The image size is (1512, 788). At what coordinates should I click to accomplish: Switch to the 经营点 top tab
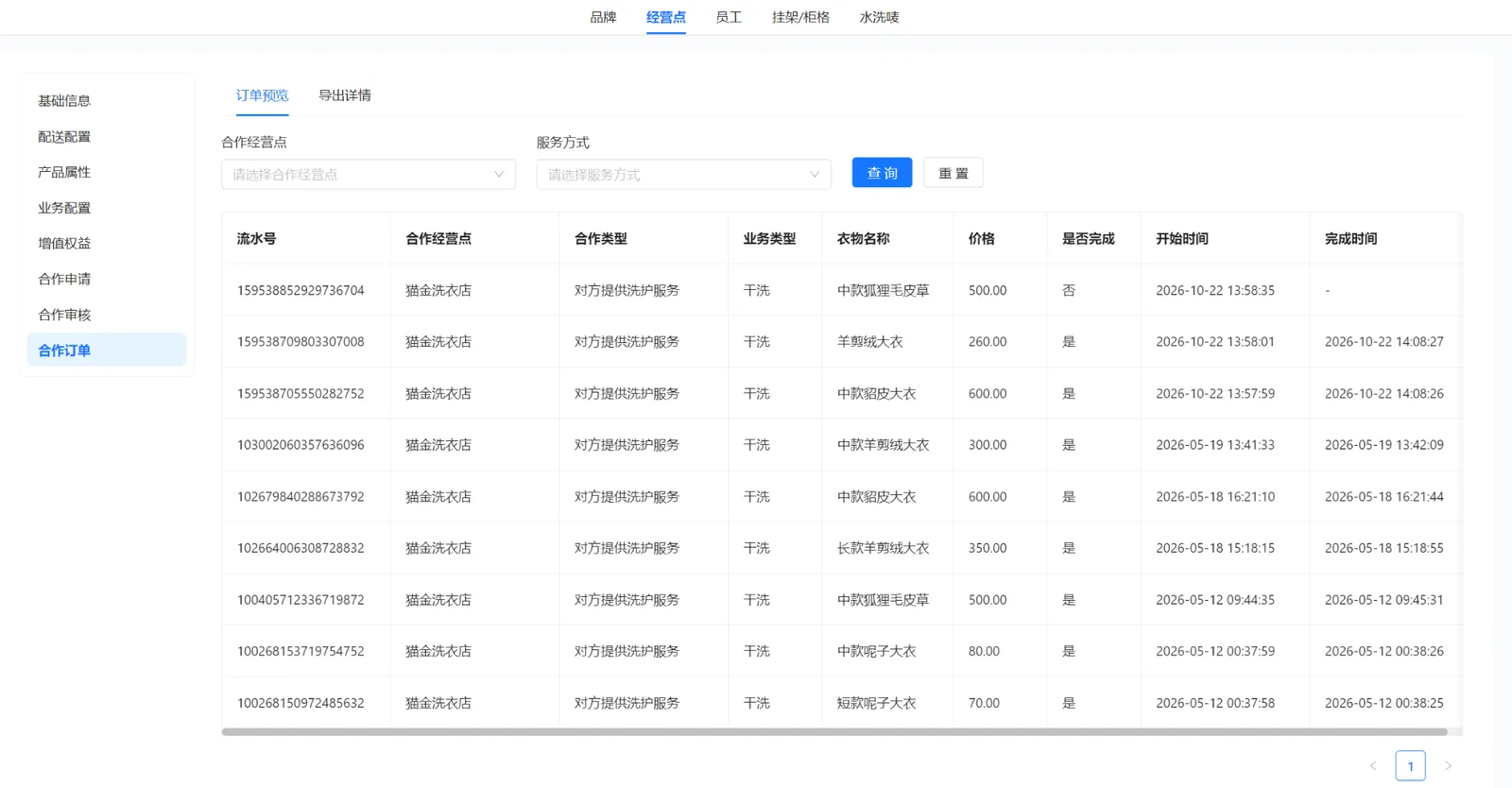coord(666,17)
